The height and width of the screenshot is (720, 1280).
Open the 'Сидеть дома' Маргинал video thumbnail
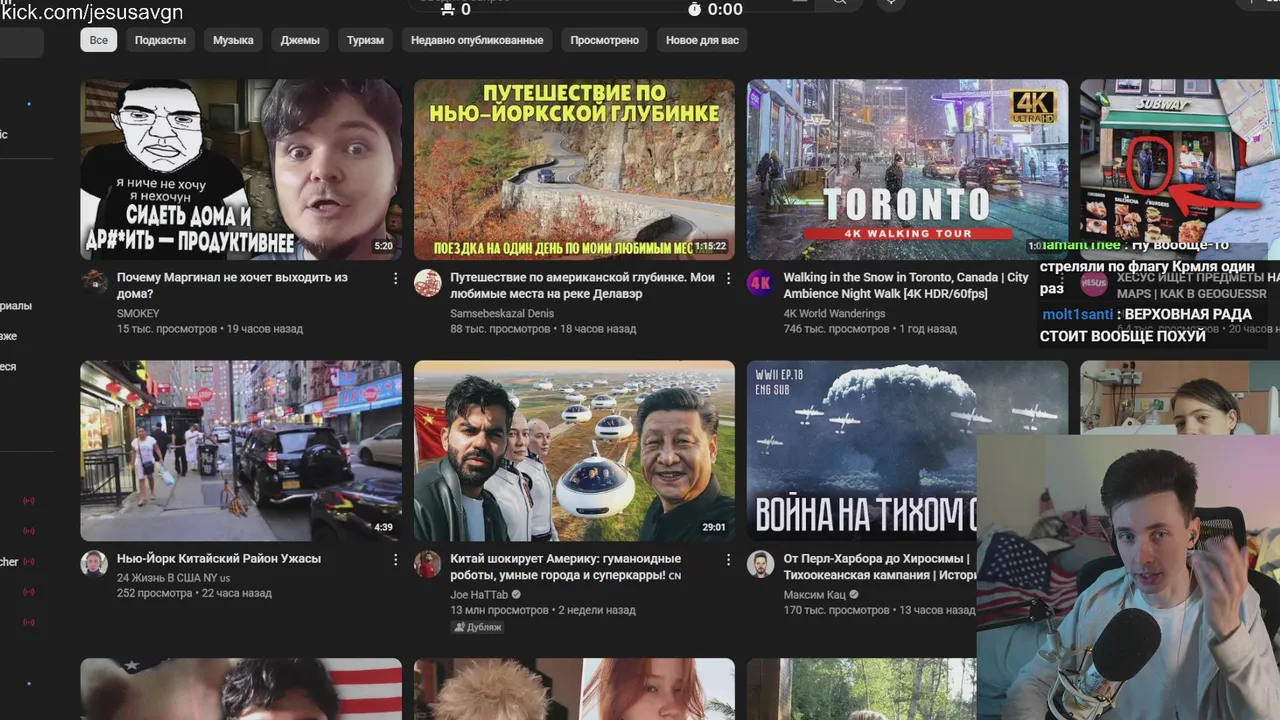(x=241, y=170)
